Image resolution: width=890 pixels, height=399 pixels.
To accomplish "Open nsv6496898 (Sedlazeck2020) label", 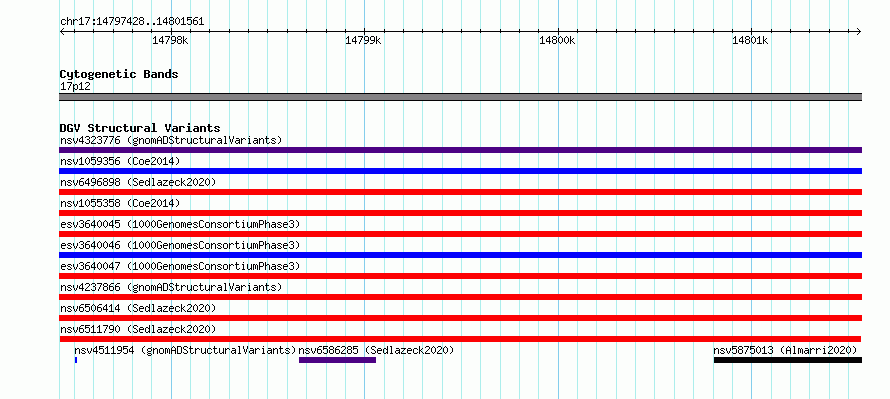I will [x=138, y=182].
